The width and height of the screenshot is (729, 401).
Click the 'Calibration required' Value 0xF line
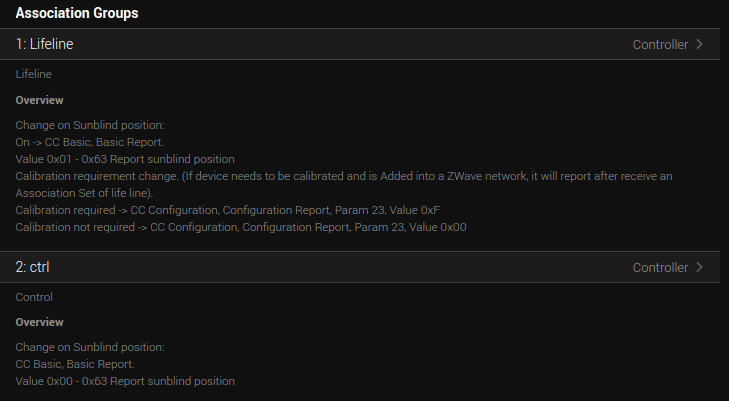[227, 210]
